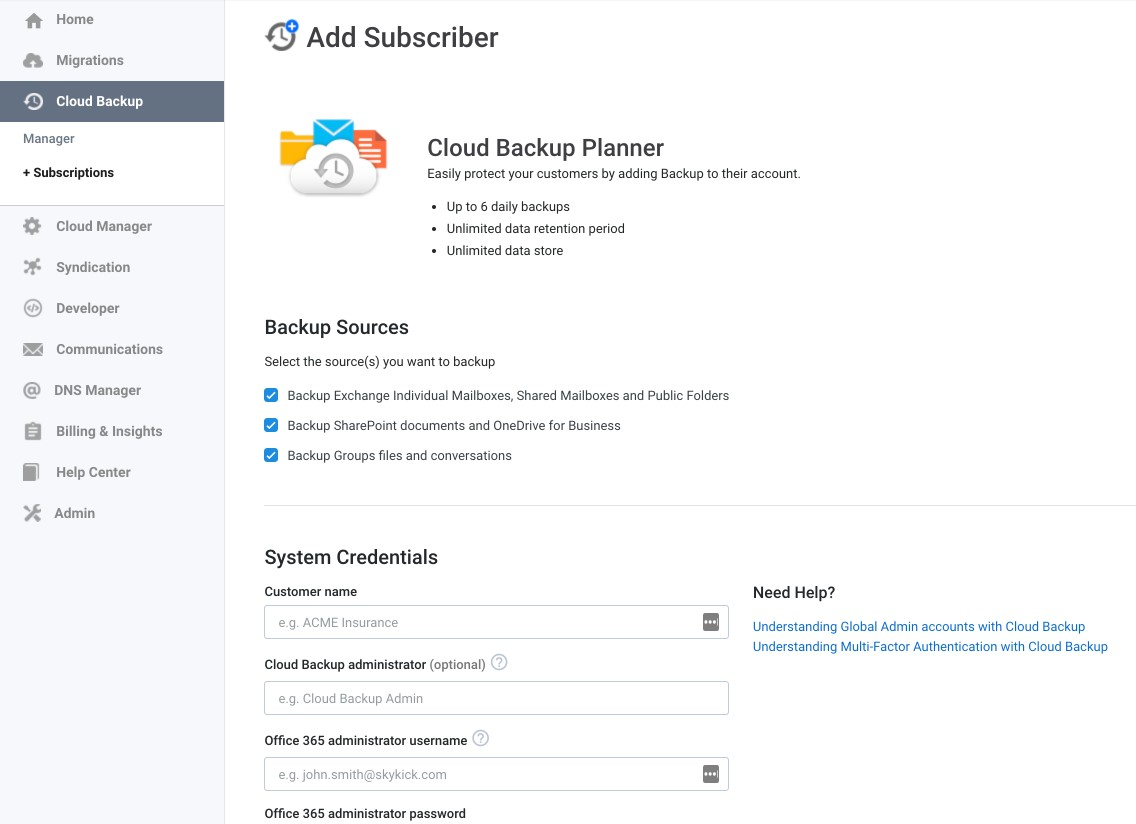Focus the Office 365 administrator username field
This screenshot has width=1136, height=824.
(496, 774)
